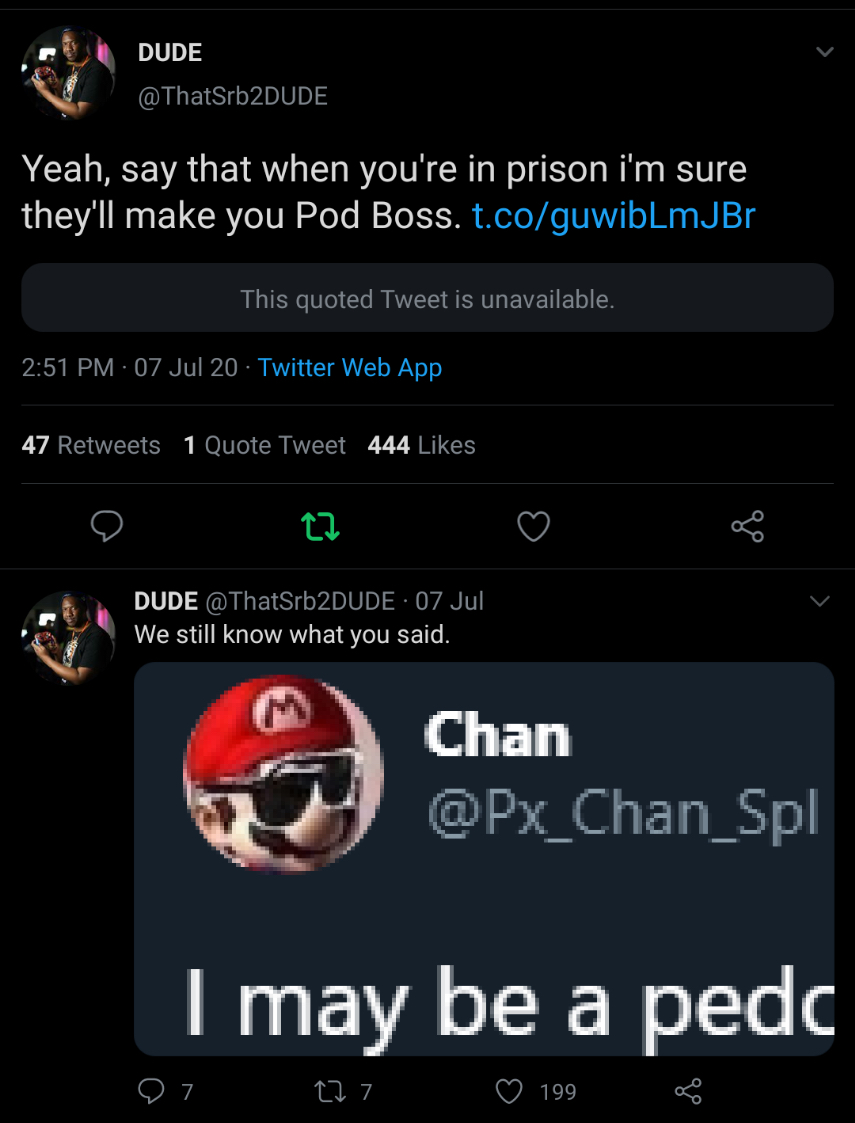Reply to the main tweet

107,526
